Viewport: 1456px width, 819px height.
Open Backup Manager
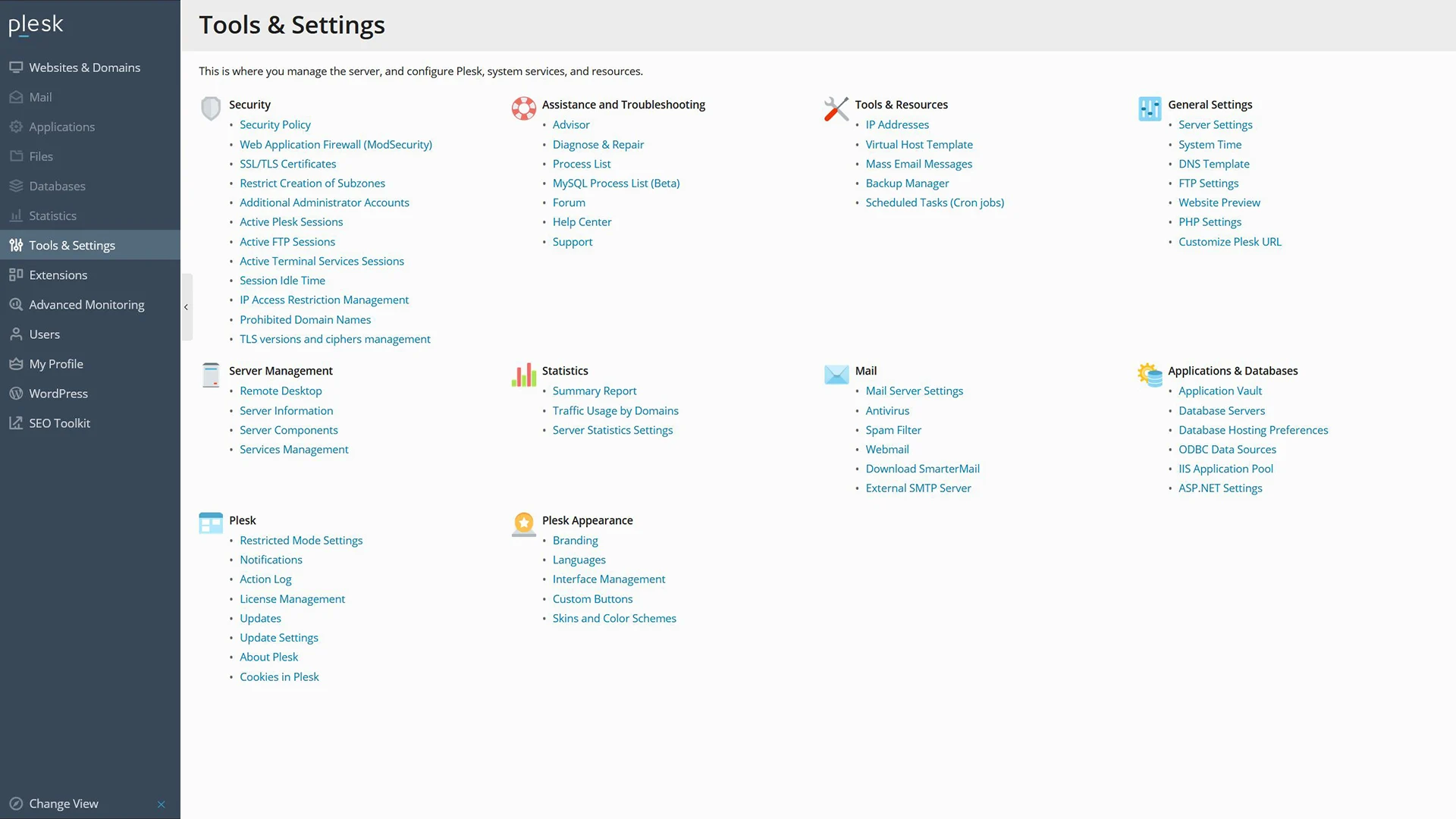(907, 183)
